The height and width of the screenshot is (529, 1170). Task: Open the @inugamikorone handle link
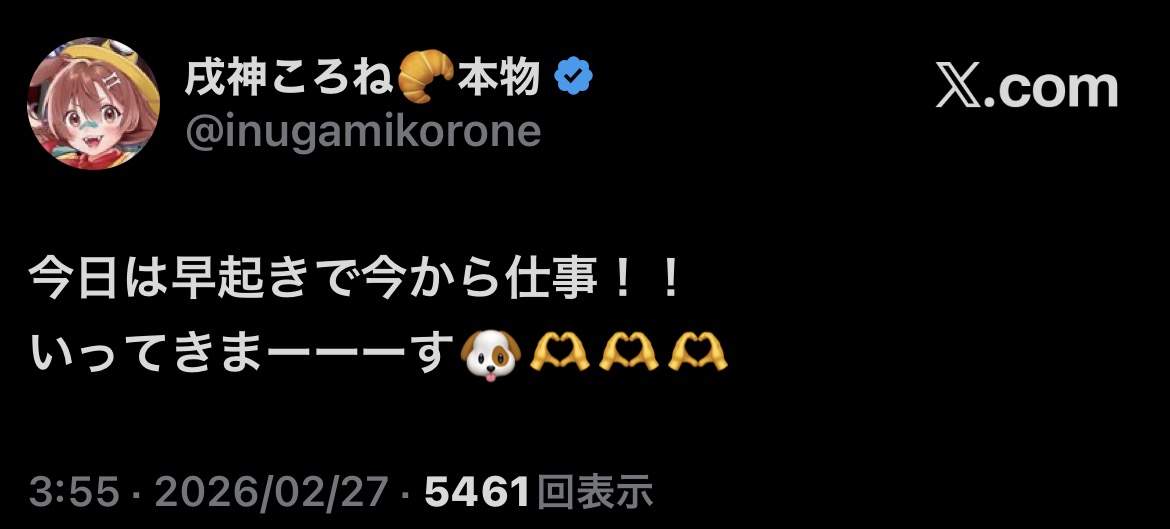(363, 132)
